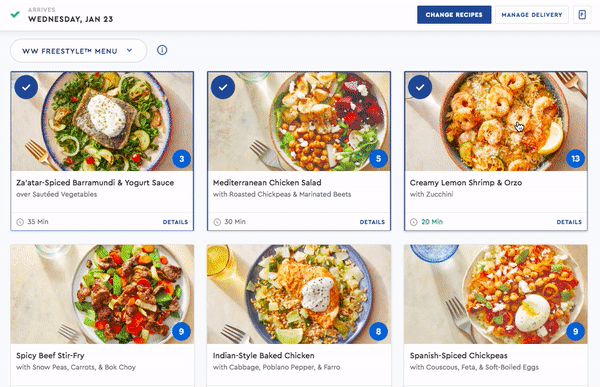Open the menu info icon
The image size is (600, 387).
coord(162,50)
